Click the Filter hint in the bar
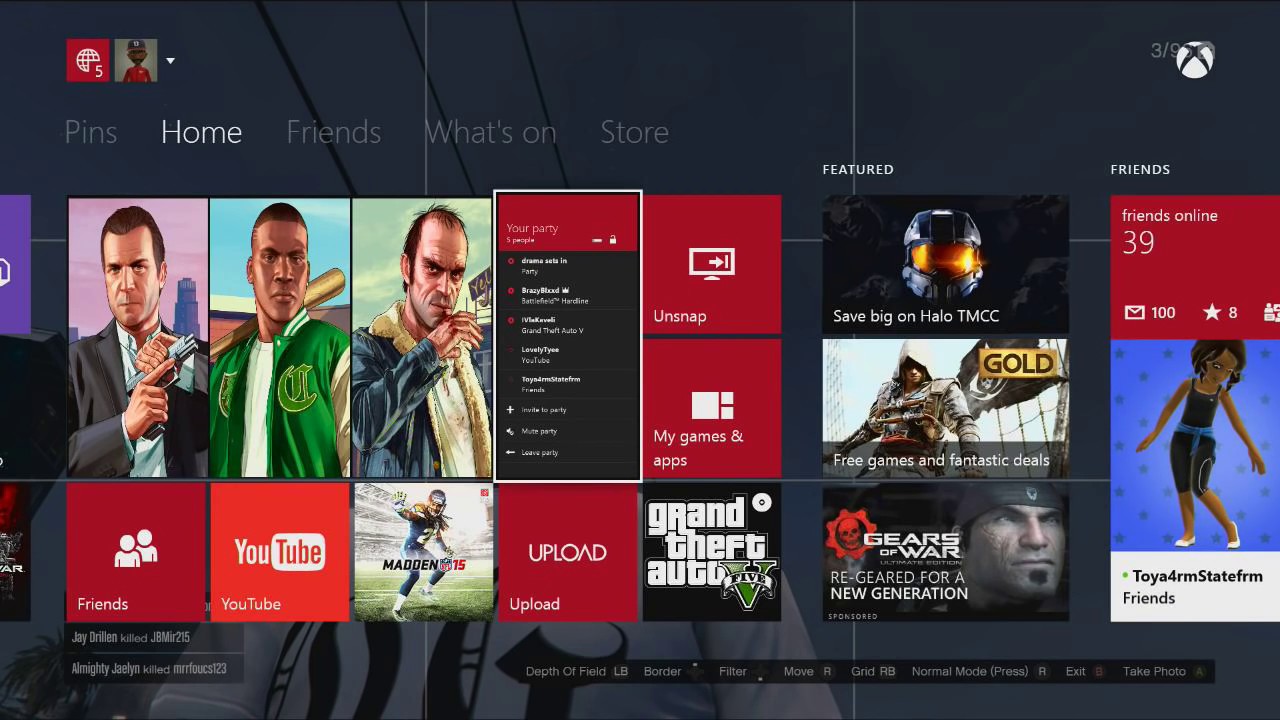The image size is (1280, 720). point(743,672)
